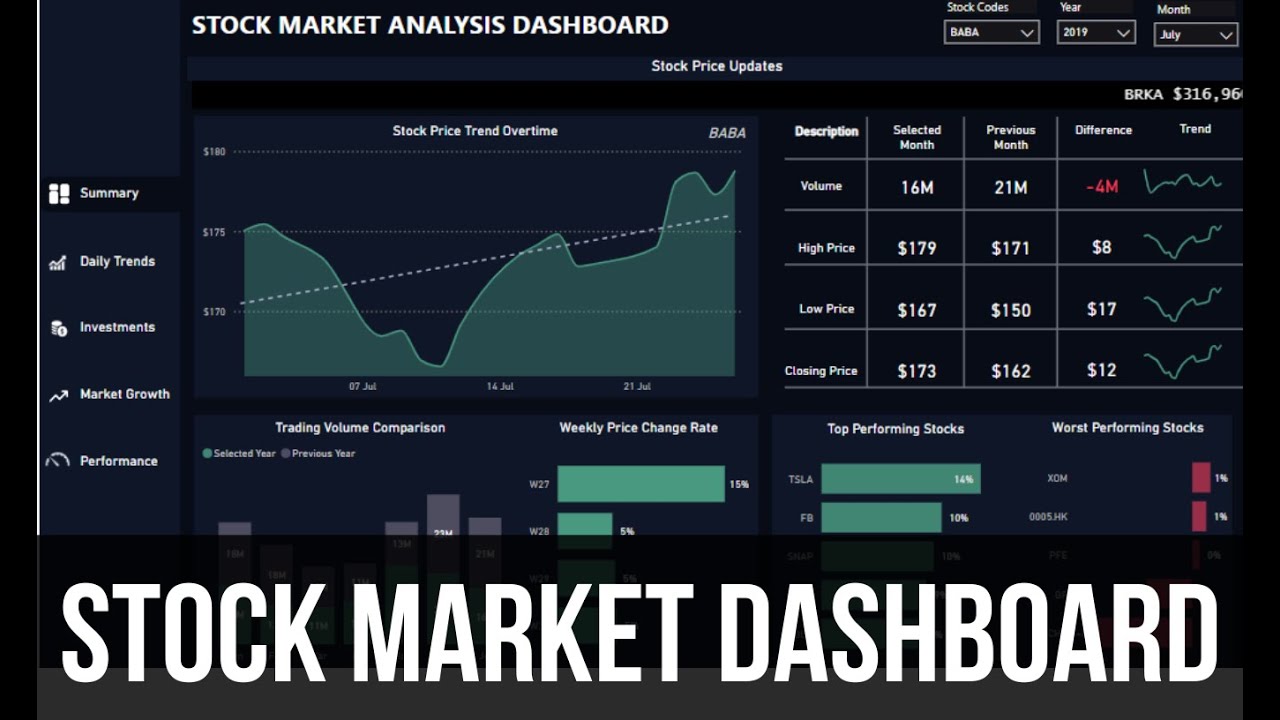The width and height of the screenshot is (1280, 720).
Task: Click the 14 Jul axis label
Action: point(500,386)
